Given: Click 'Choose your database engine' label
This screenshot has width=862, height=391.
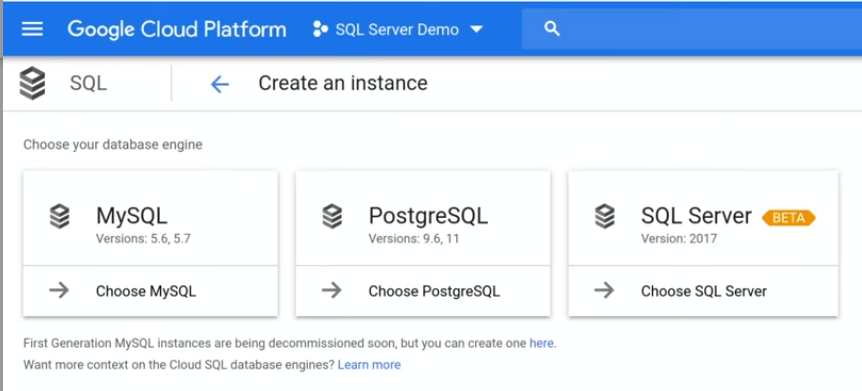Looking at the screenshot, I should pos(113,145).
